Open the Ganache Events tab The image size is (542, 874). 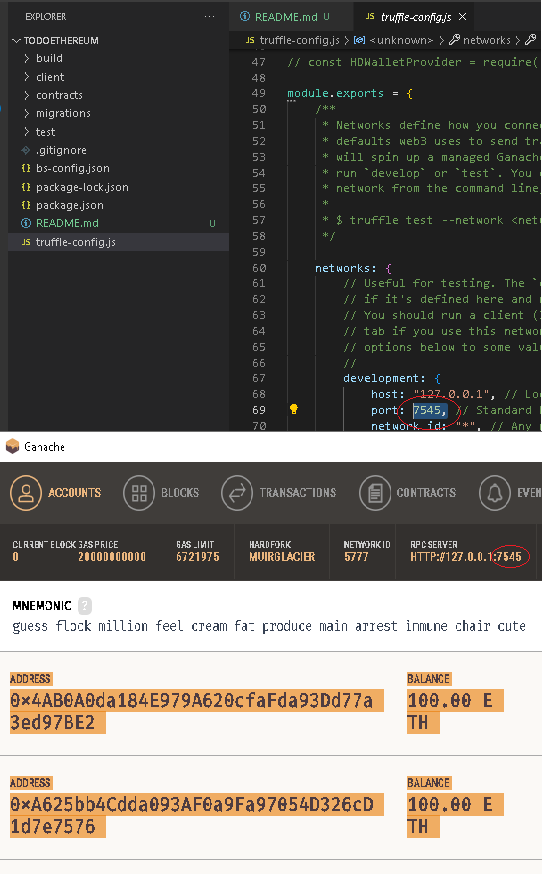click(x=510, y=493)
